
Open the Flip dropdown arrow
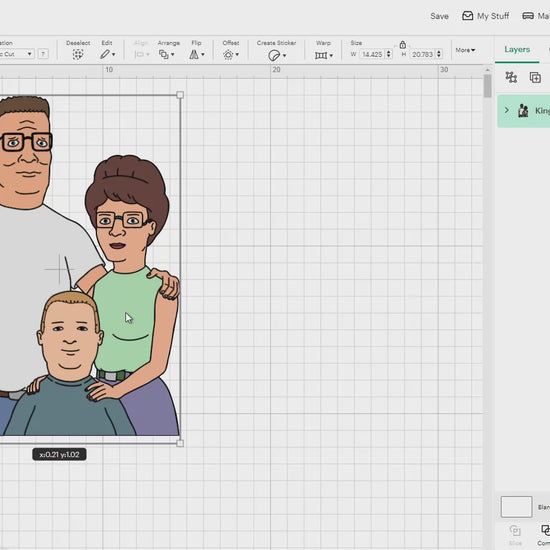[x=203, y=55]
